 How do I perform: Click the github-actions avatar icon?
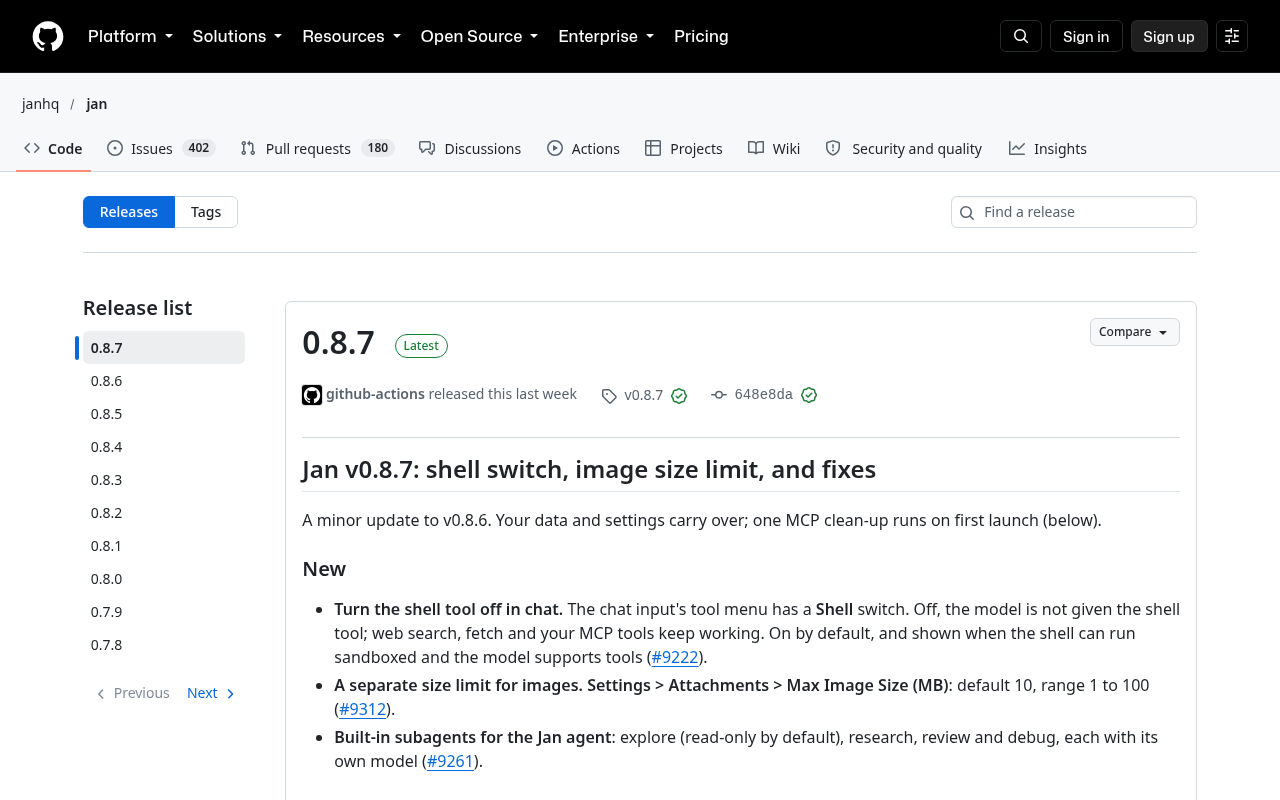coord(312,395)
